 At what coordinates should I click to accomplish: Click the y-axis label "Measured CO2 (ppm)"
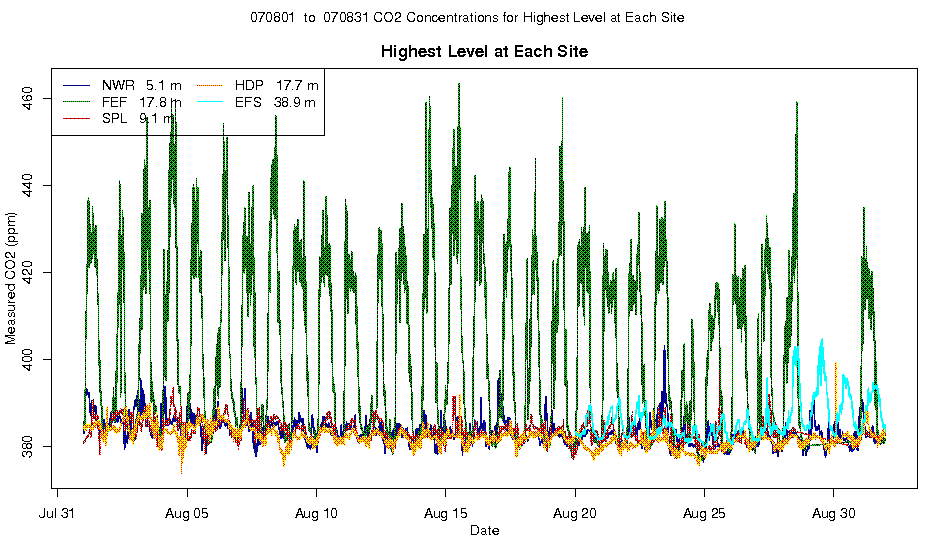click(x=10, y=278)
